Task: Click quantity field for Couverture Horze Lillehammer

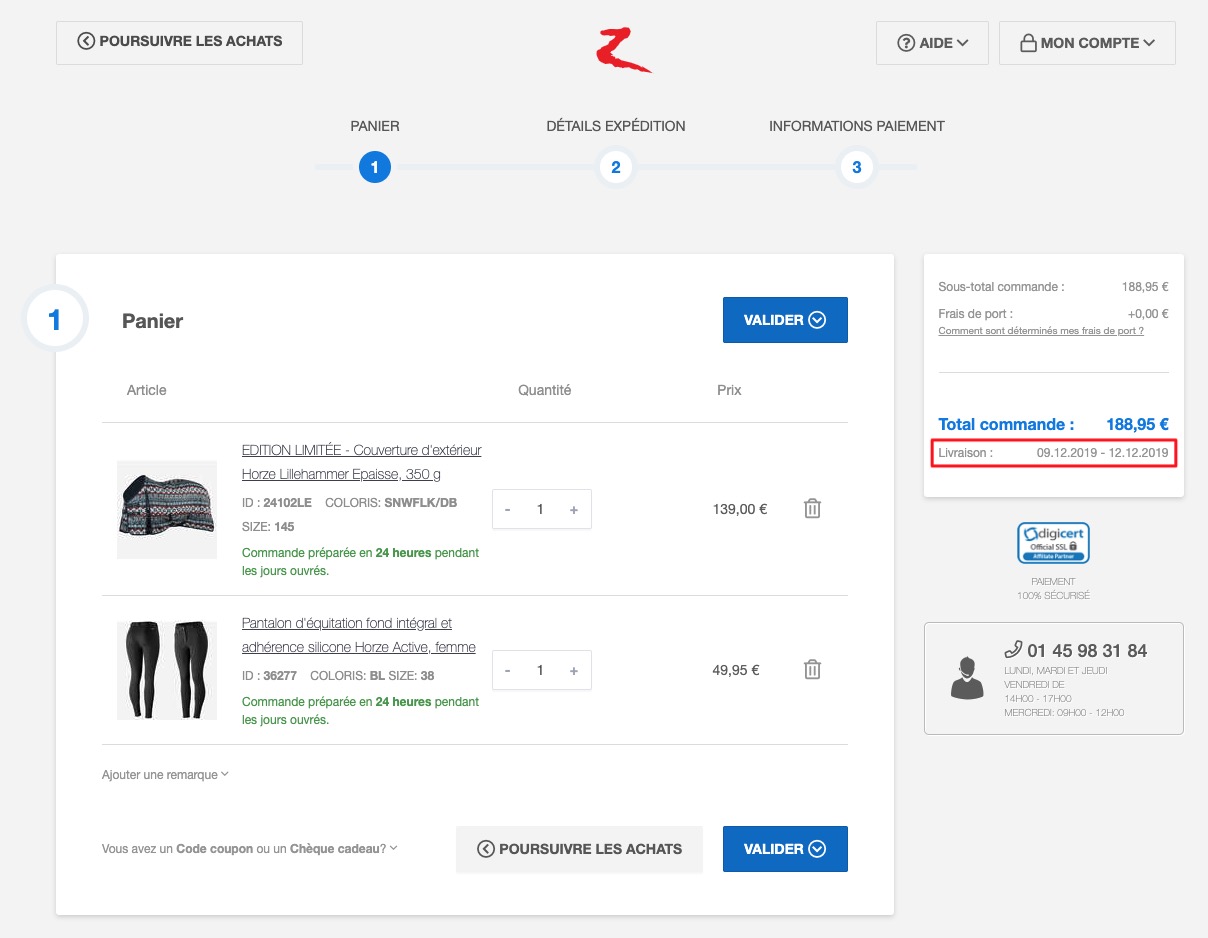Action: (x=541, y=509)
